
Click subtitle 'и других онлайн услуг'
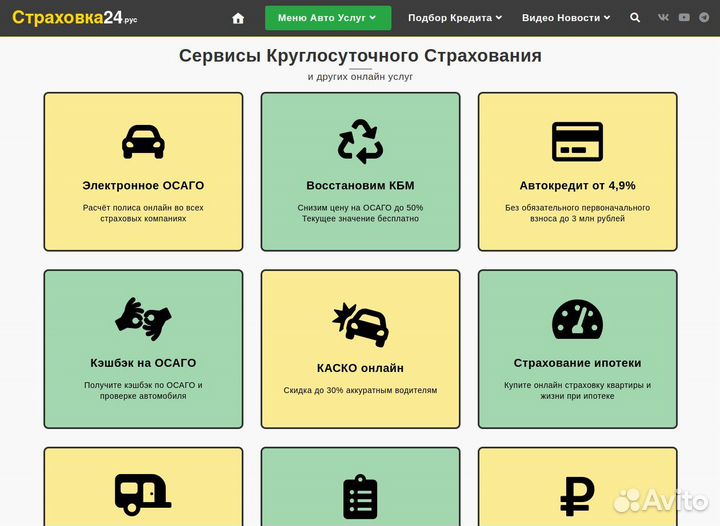360,77
